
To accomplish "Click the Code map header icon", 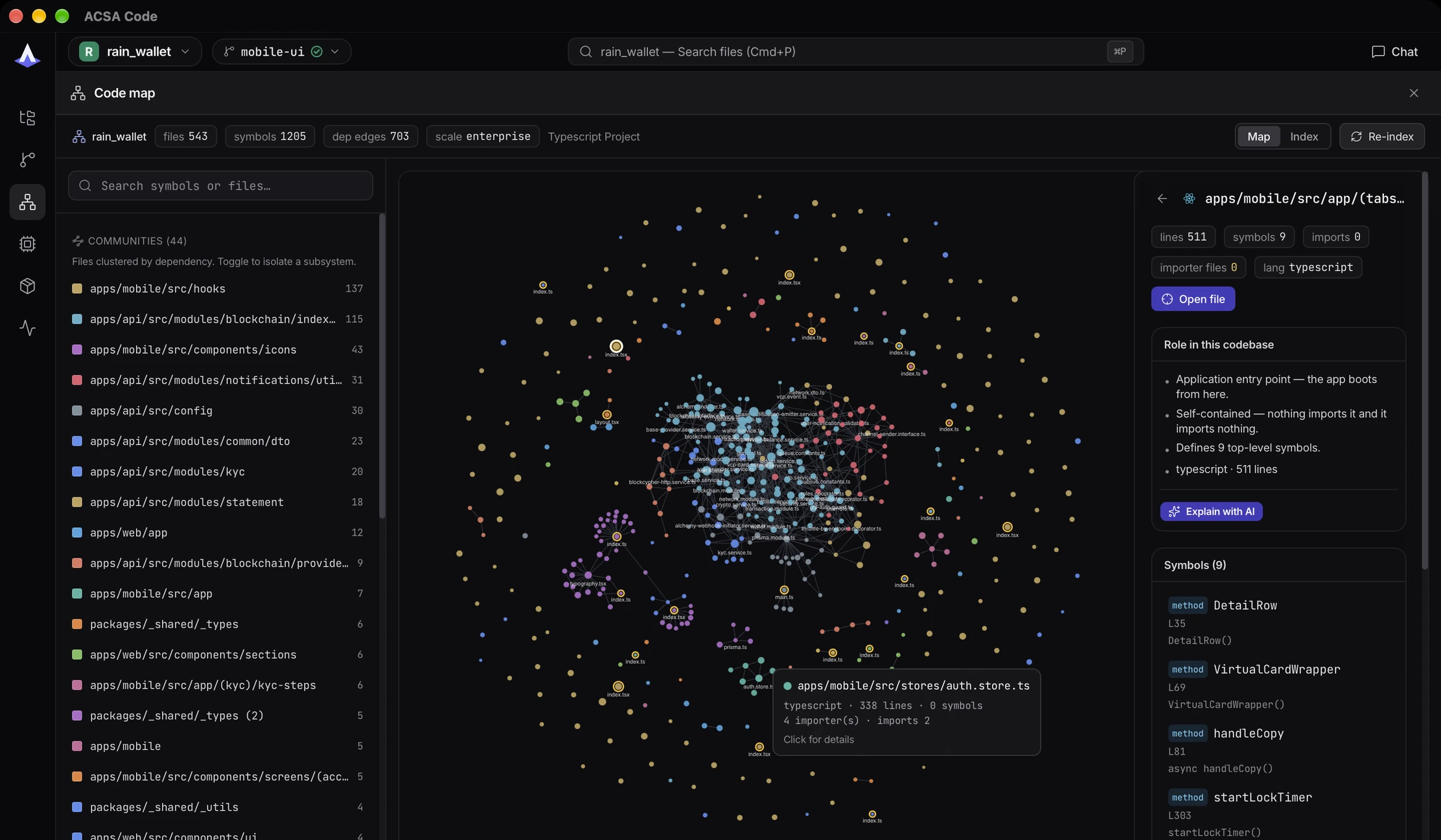I will pos(78,93).
